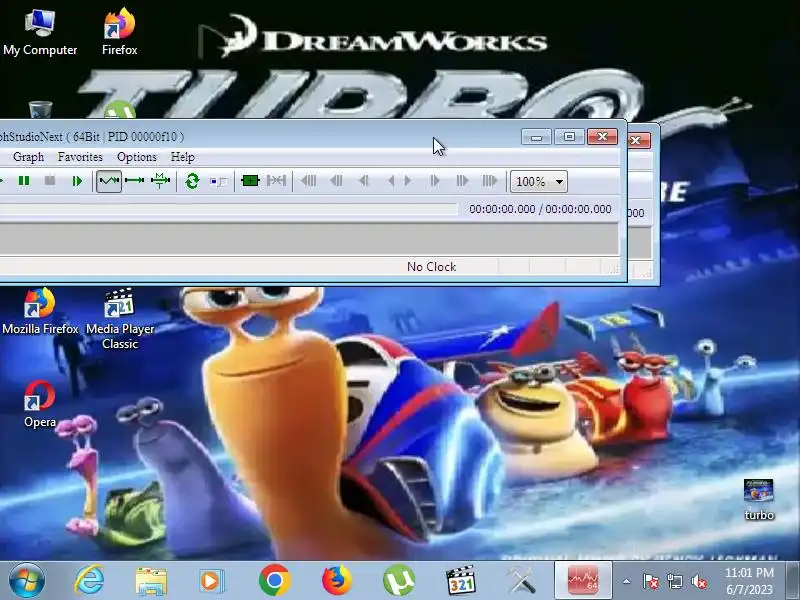Select the Firefox desktop shortcut at the top
The width and height of the screenshot is (800, 600).
coord(119,32)
